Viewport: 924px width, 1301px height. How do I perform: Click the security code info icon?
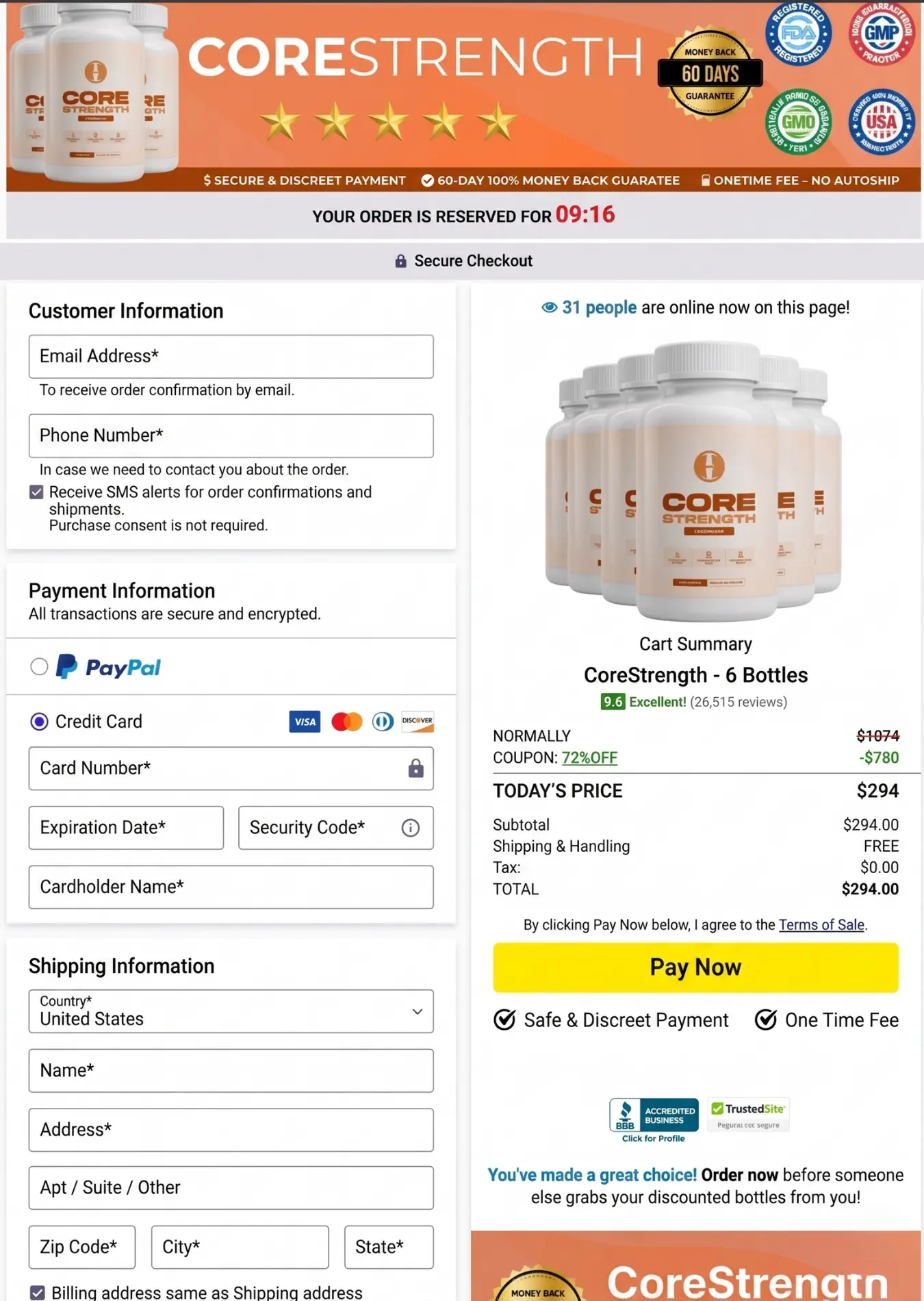pyautogui.click(x=411, y=828)
